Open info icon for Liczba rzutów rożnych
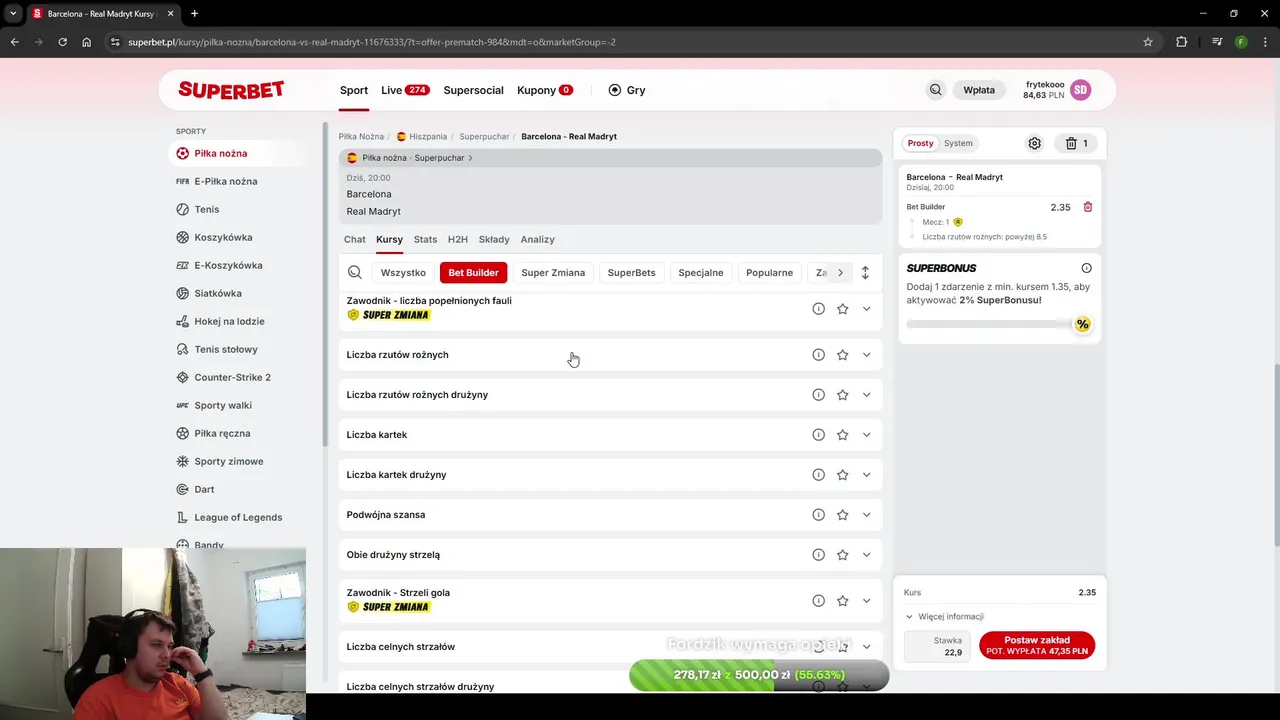Screen dimensions: 1280x720 (818, 355)
